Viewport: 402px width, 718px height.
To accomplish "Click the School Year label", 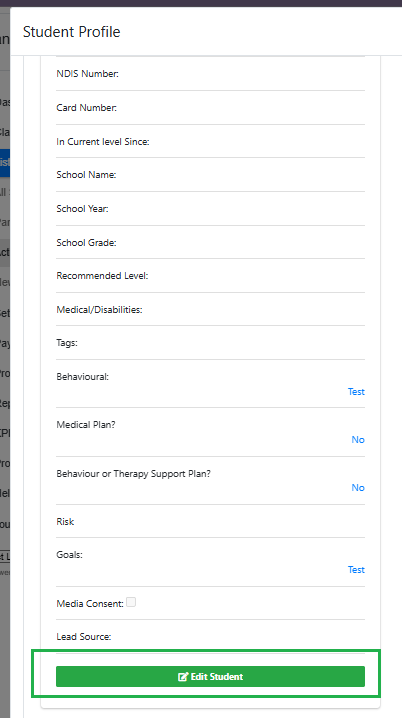I will click(82, 209).
